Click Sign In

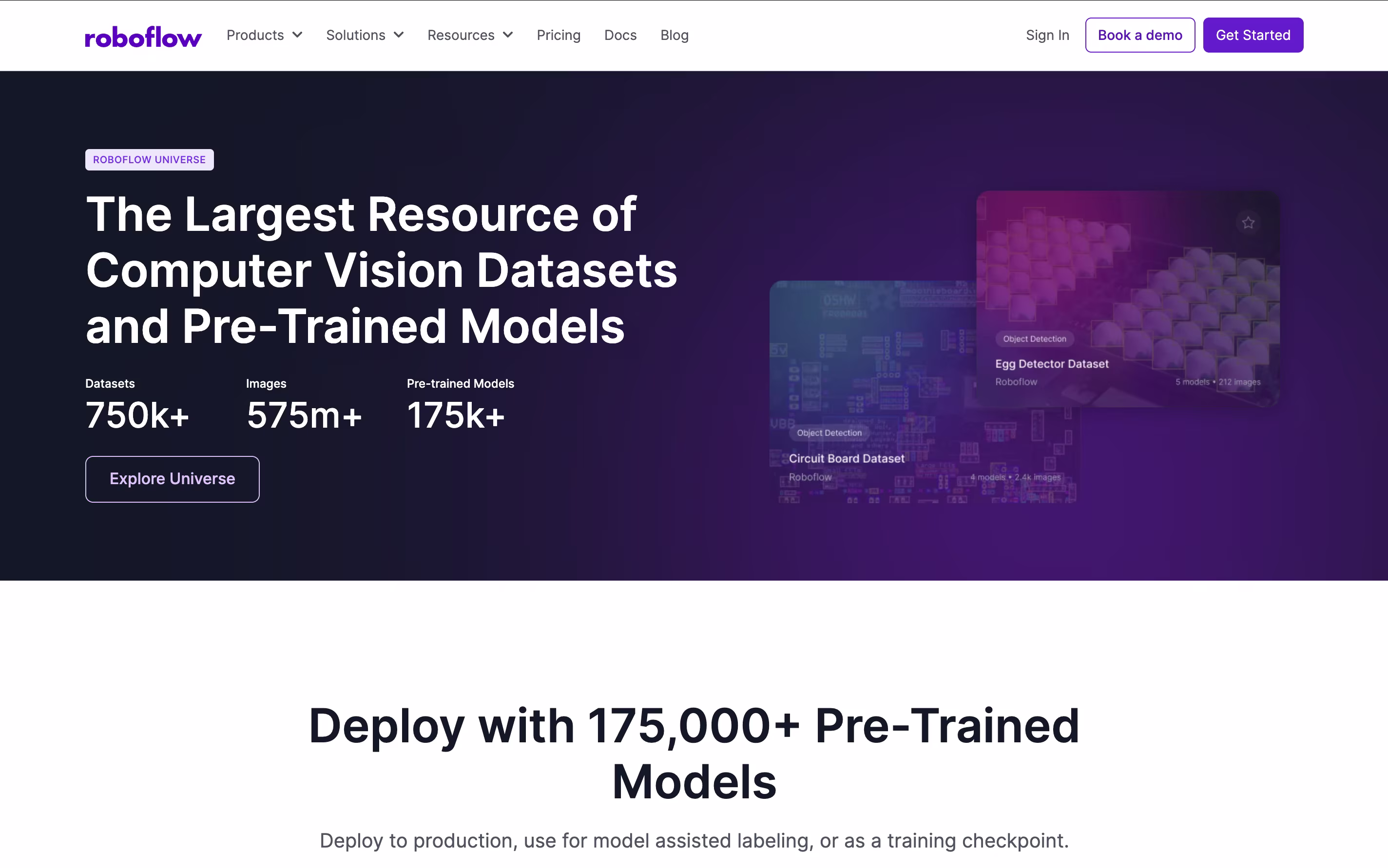1047,35
